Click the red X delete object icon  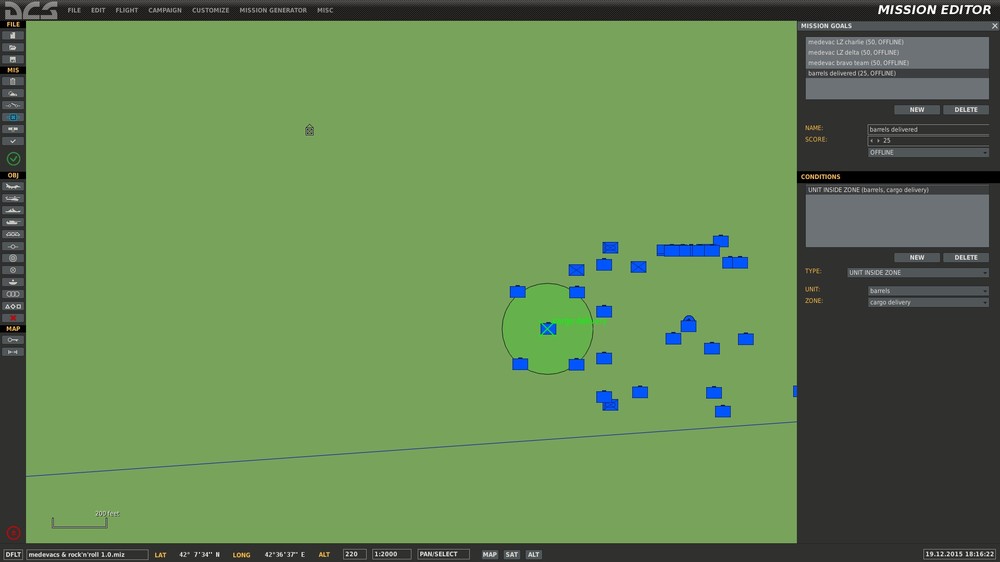pos(13,318)
